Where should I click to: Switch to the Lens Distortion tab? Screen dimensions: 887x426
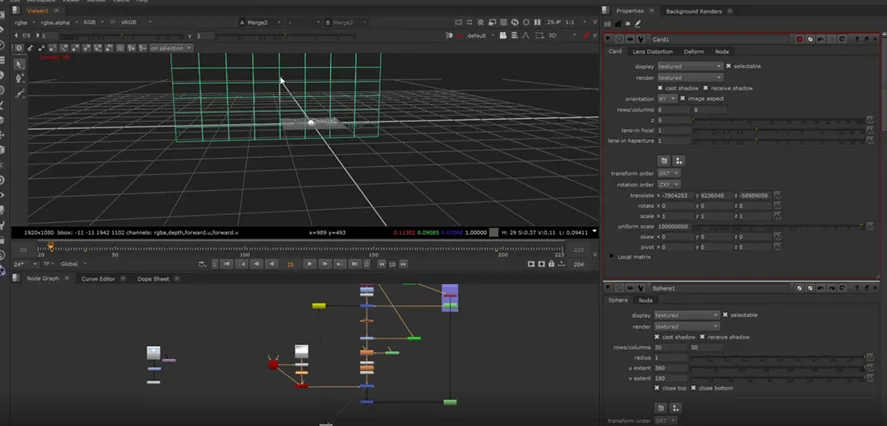pos(653,51)
